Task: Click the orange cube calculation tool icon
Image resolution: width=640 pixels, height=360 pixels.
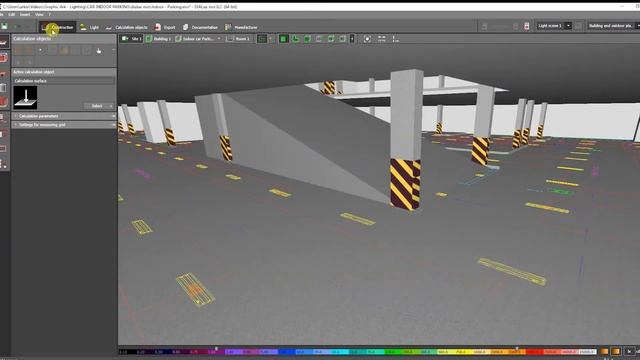Action: tap(64, 50)
